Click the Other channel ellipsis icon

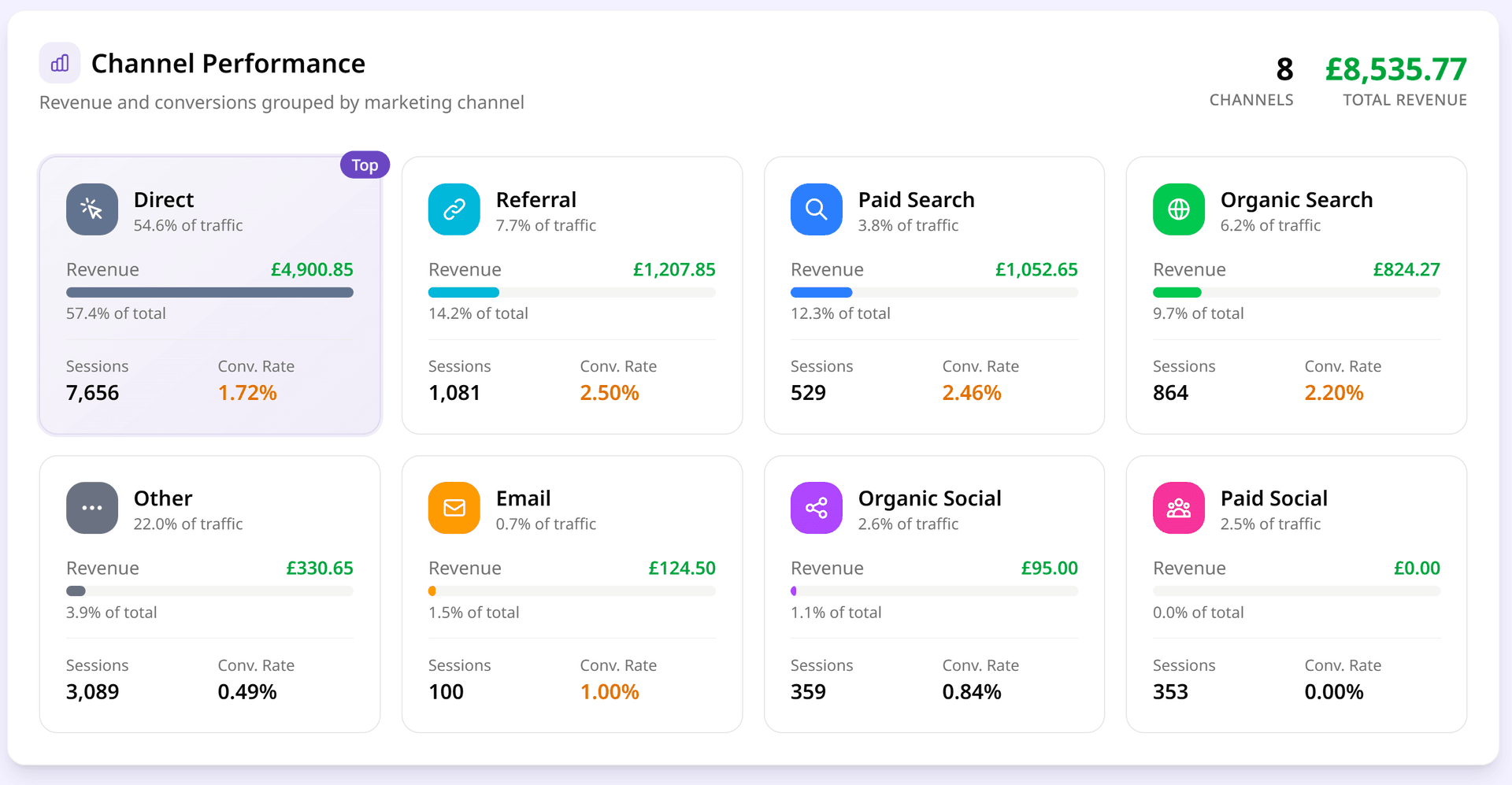92,508
